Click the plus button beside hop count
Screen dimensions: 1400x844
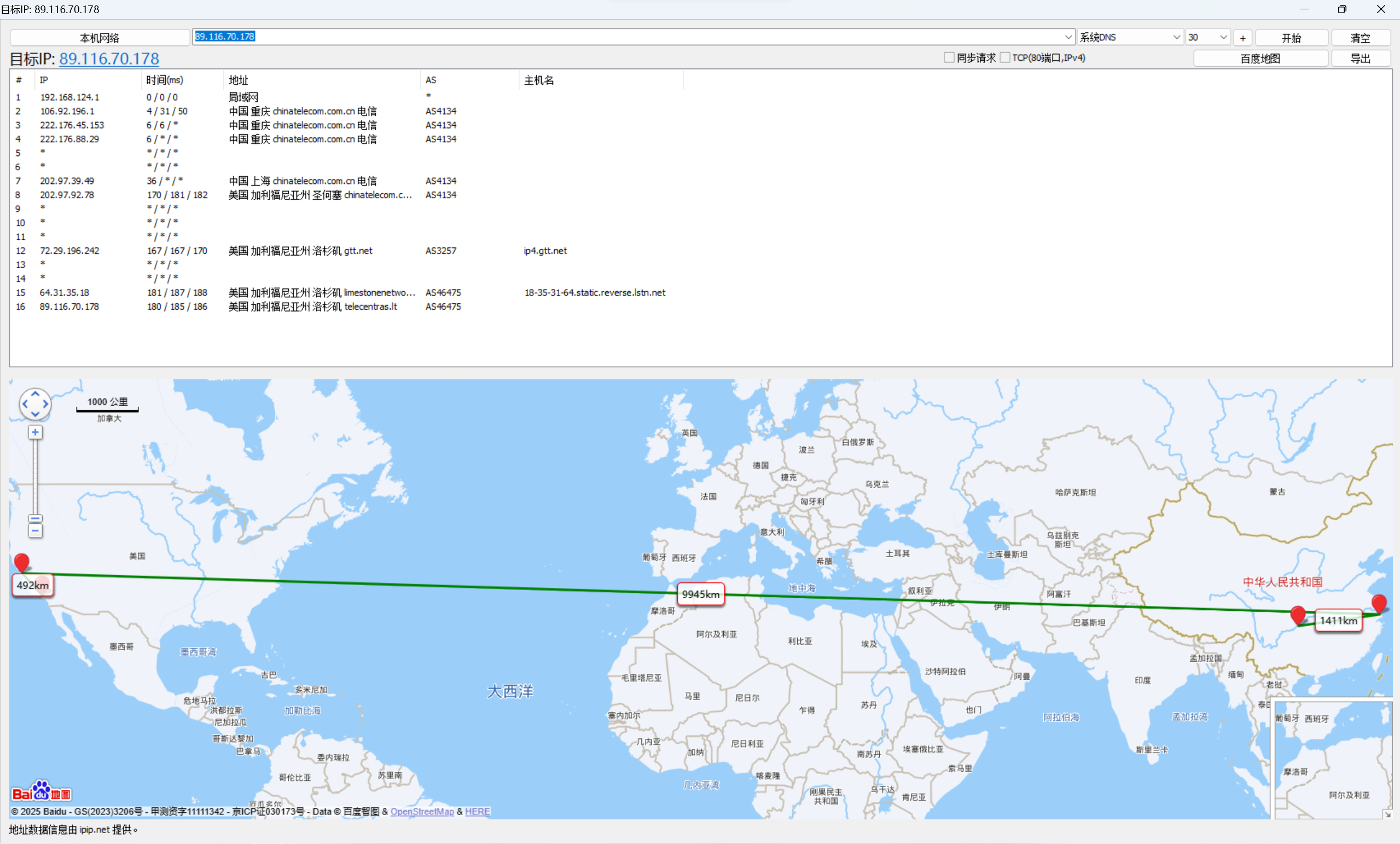click(1242, 38)
